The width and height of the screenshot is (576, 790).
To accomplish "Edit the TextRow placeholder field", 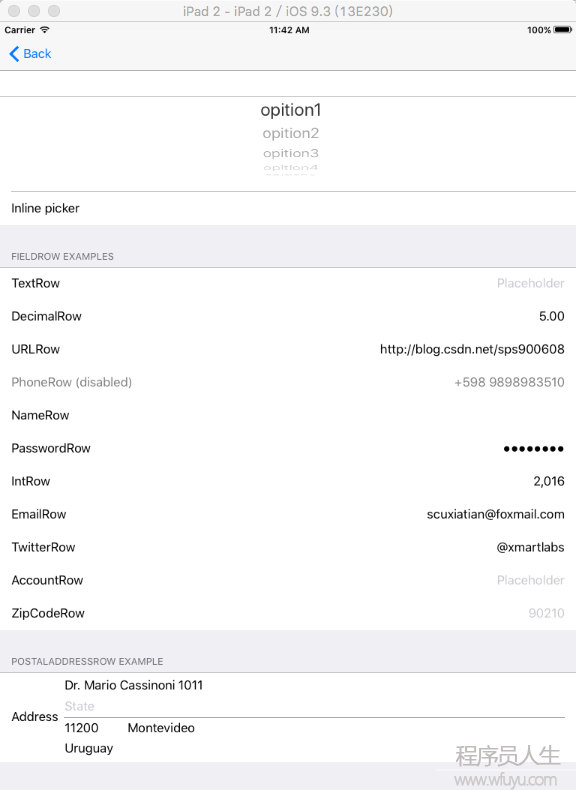I will (530, 283).
